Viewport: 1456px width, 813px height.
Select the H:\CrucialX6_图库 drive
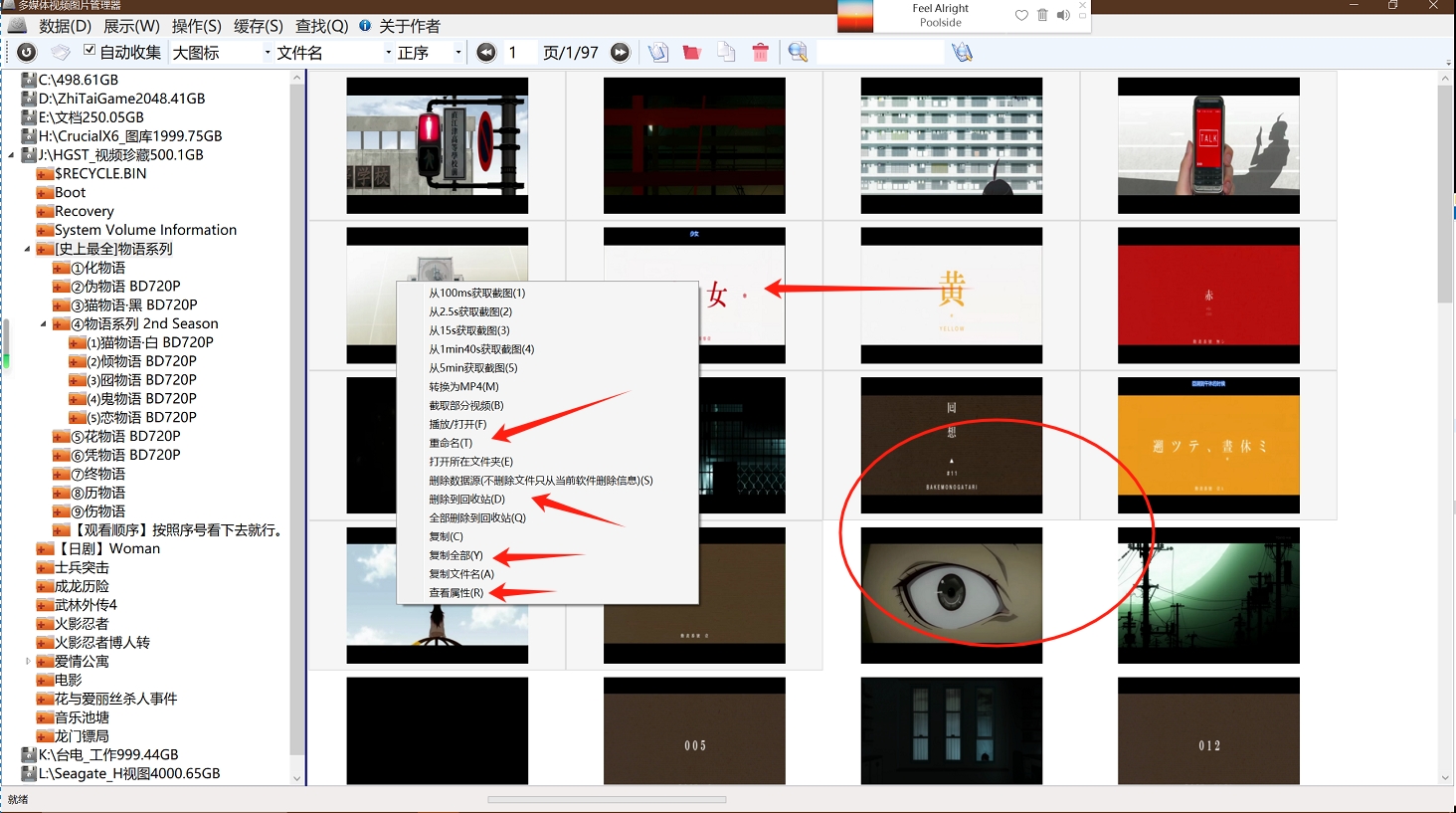(130, 136)
